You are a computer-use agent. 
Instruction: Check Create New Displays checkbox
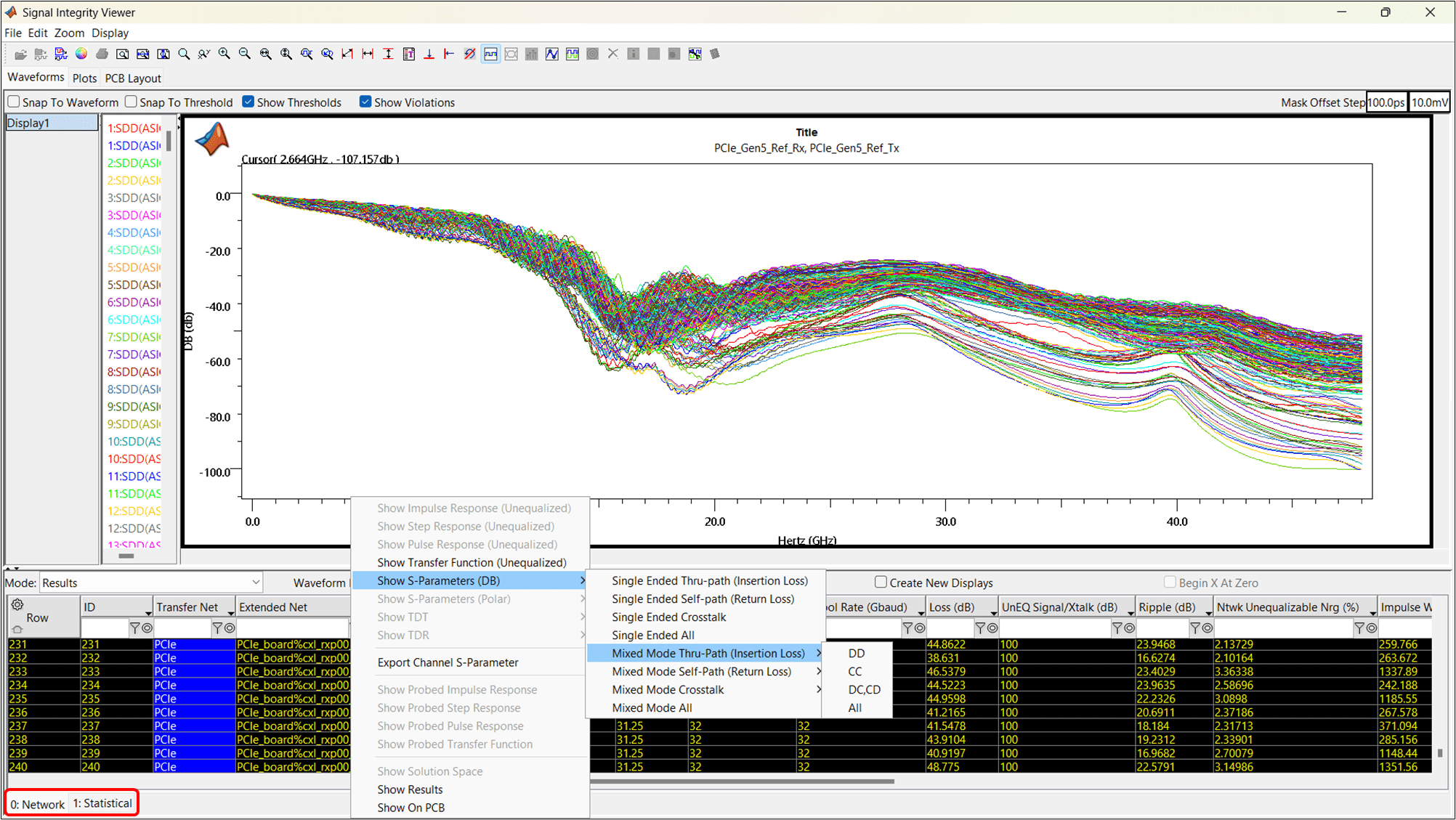pos(881,582)
